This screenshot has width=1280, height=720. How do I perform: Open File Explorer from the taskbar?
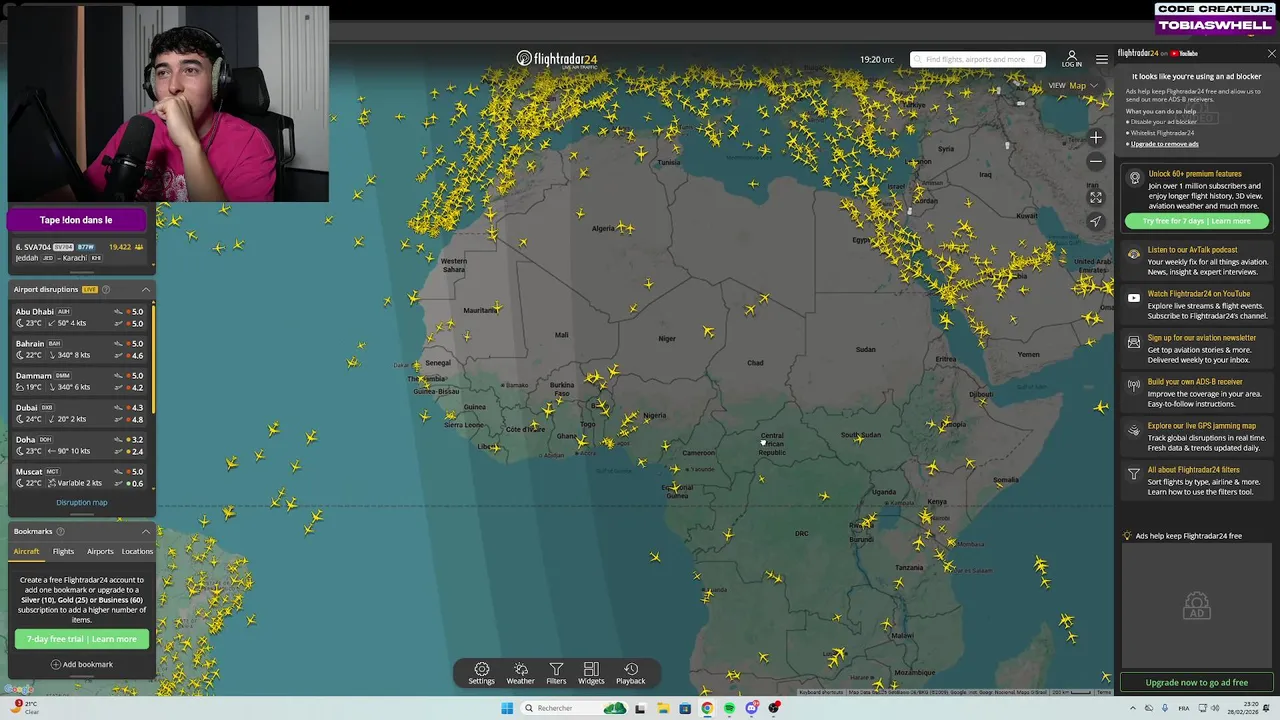[662, 708]
